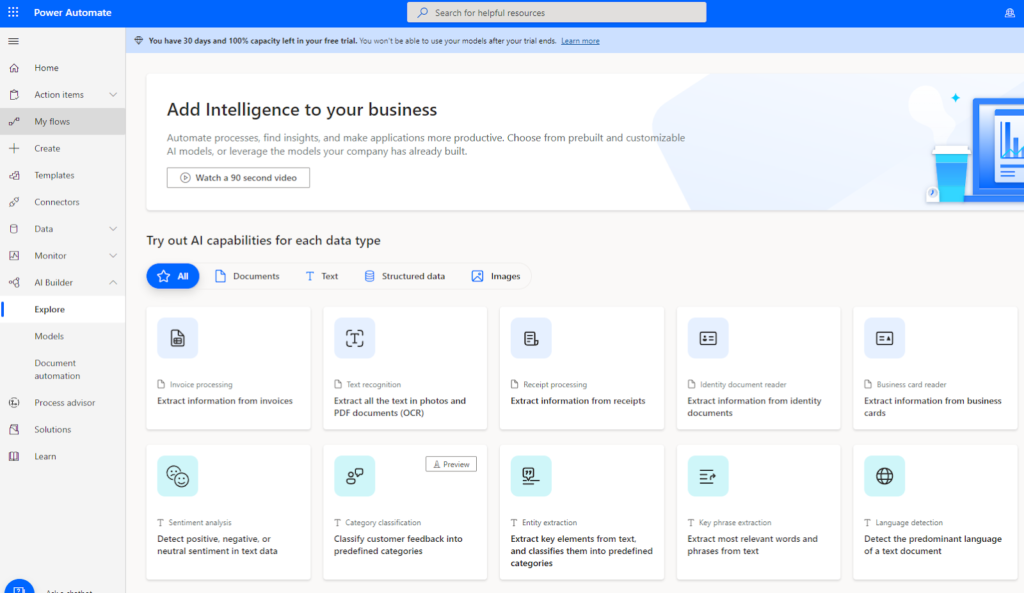1024x593 pixels.
Task: Click the Business card reader card icon
Action: [884, 338]
